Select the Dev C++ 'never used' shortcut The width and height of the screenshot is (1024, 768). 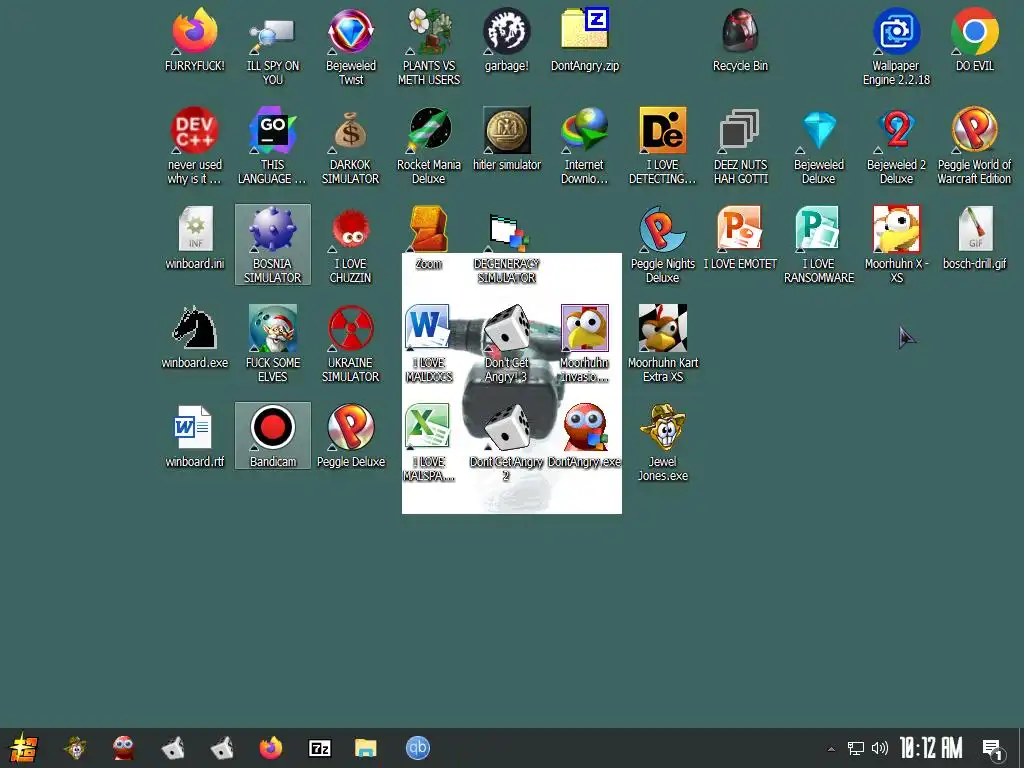195,145
